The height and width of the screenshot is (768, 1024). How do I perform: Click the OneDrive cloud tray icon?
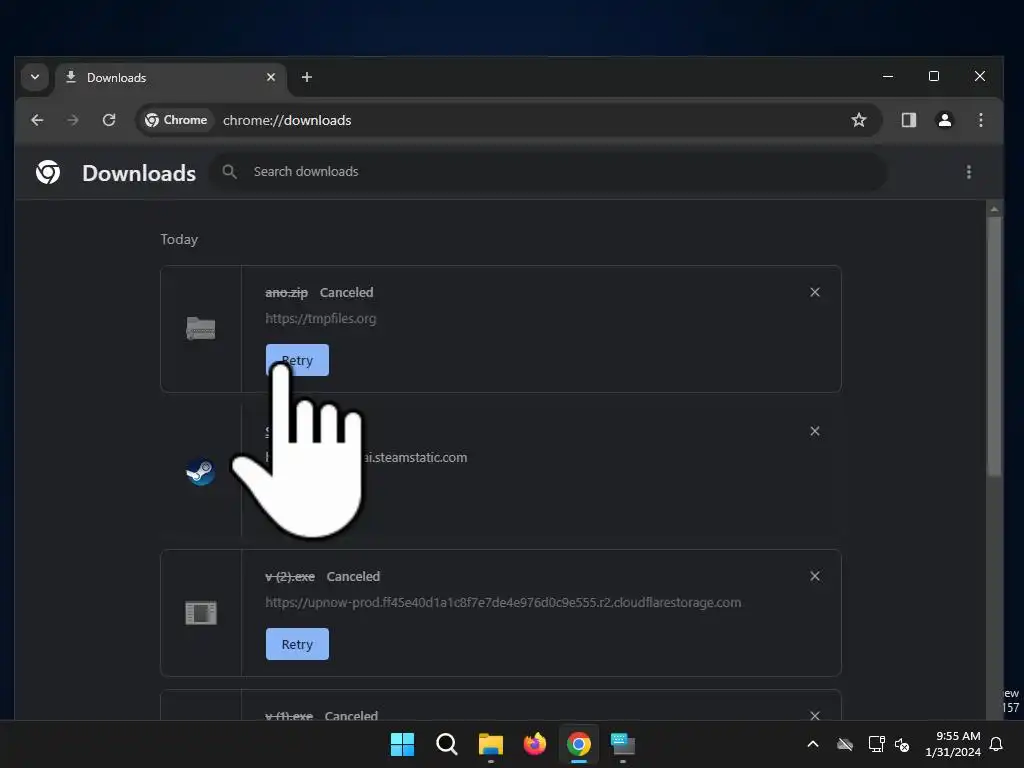point(844,744)
